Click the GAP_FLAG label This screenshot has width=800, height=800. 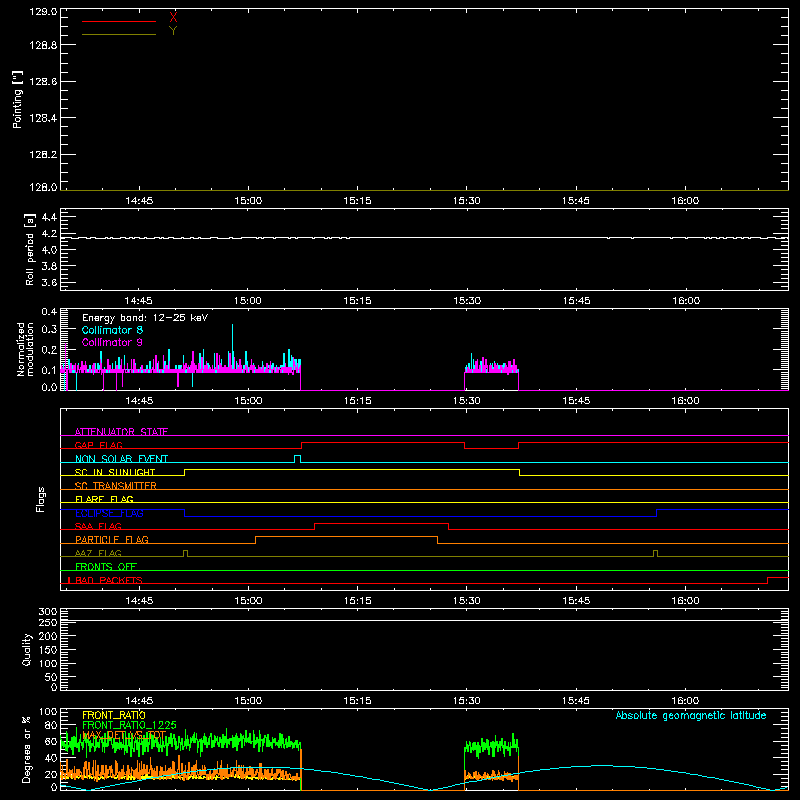click(x=98, y=445)
